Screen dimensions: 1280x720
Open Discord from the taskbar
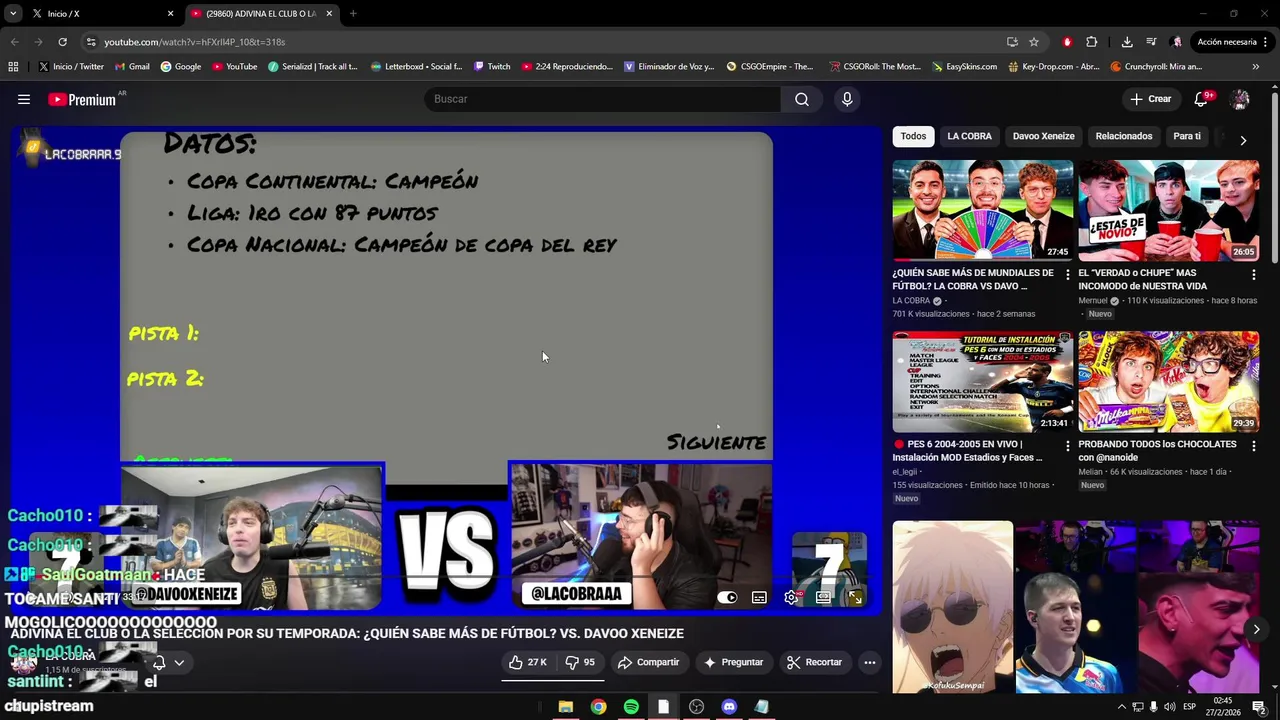point(729,707)
